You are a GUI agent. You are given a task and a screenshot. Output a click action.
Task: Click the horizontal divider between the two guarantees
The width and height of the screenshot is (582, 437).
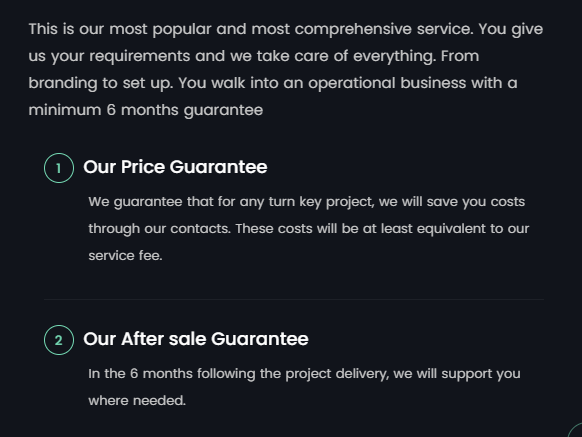click(294, 299)
